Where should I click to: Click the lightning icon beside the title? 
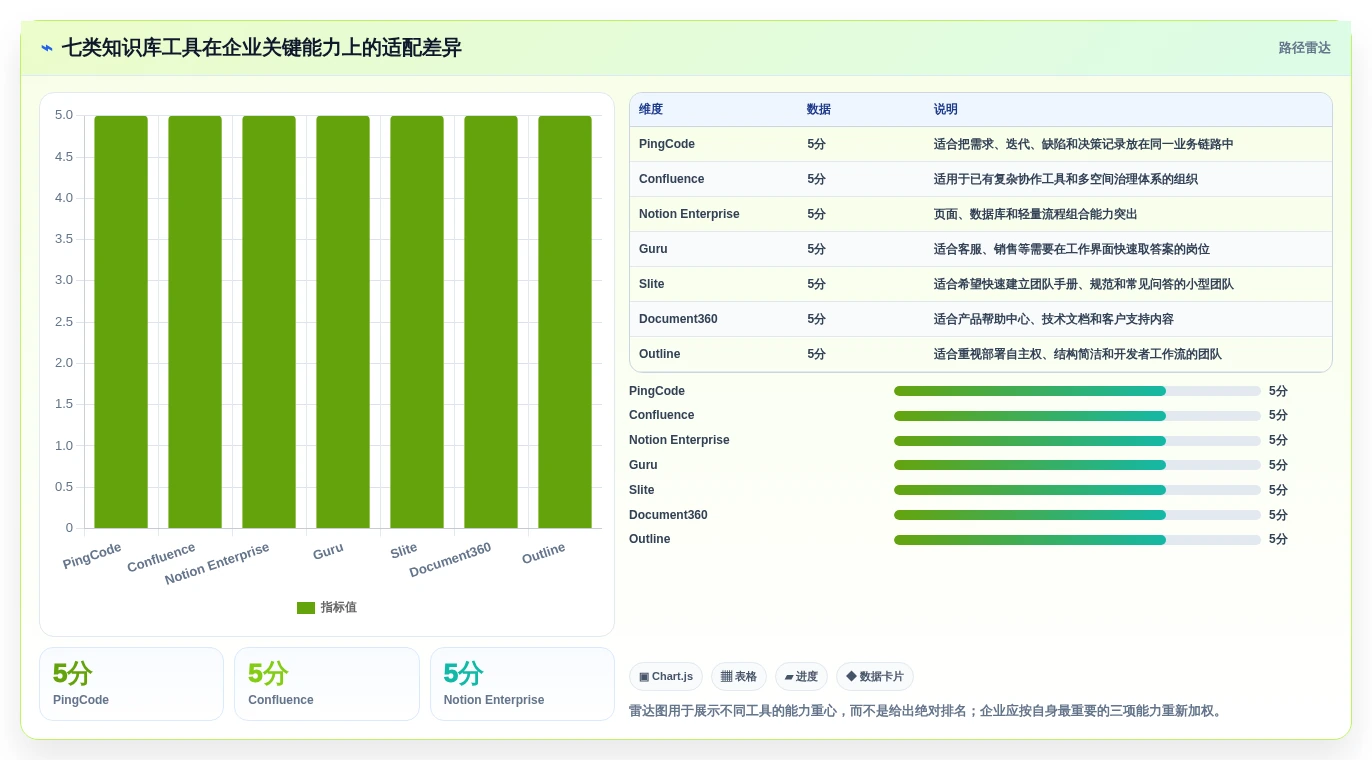[47, 48]
